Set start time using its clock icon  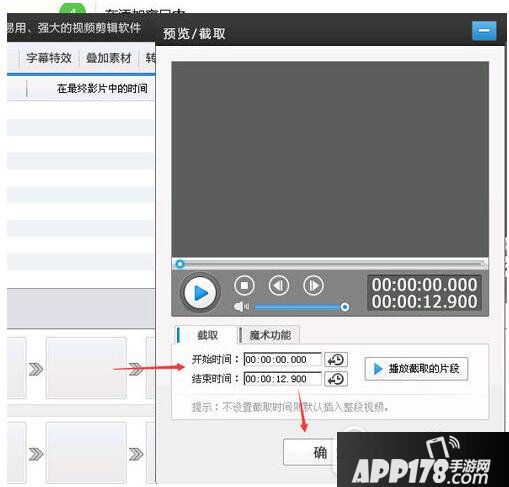click(336, 360)
